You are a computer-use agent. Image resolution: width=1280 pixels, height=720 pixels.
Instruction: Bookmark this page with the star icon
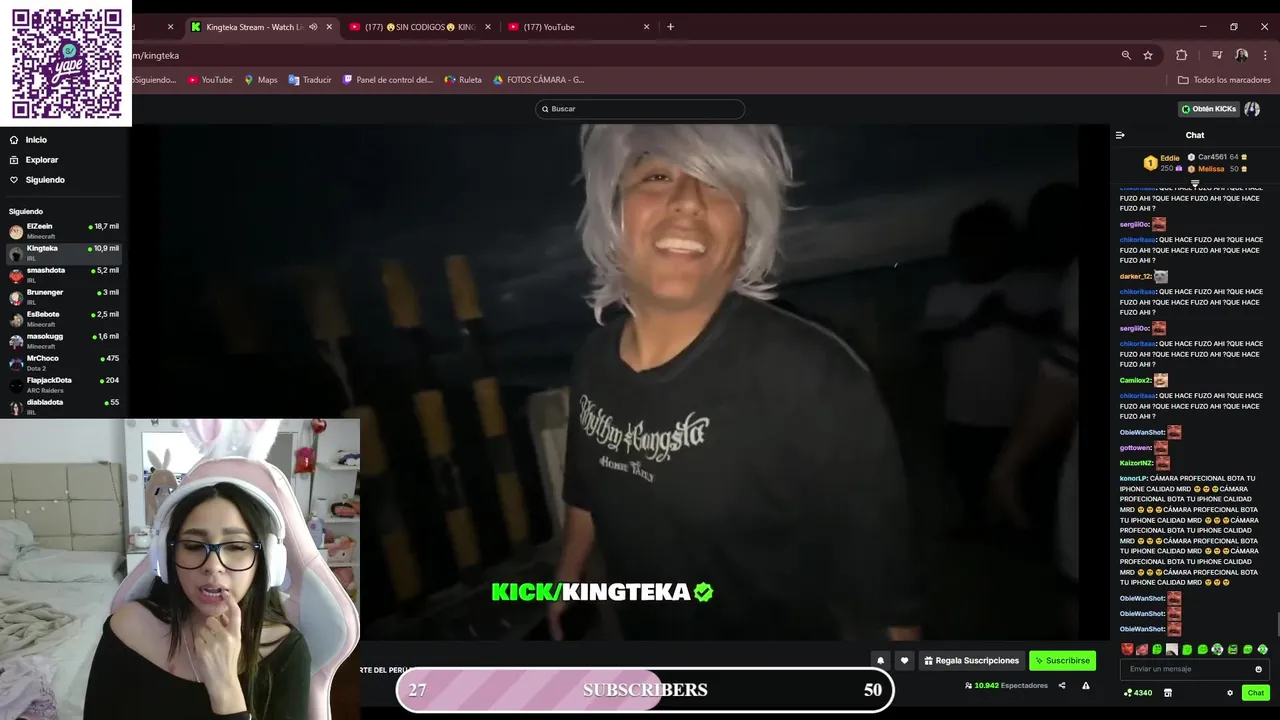(x=1148, y=55)
